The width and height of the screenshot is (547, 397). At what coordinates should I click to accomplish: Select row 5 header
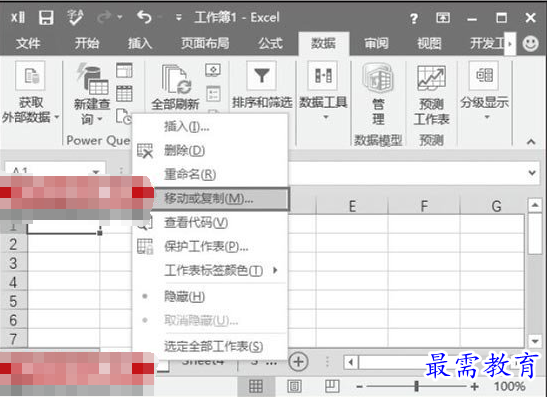point(13,300)
